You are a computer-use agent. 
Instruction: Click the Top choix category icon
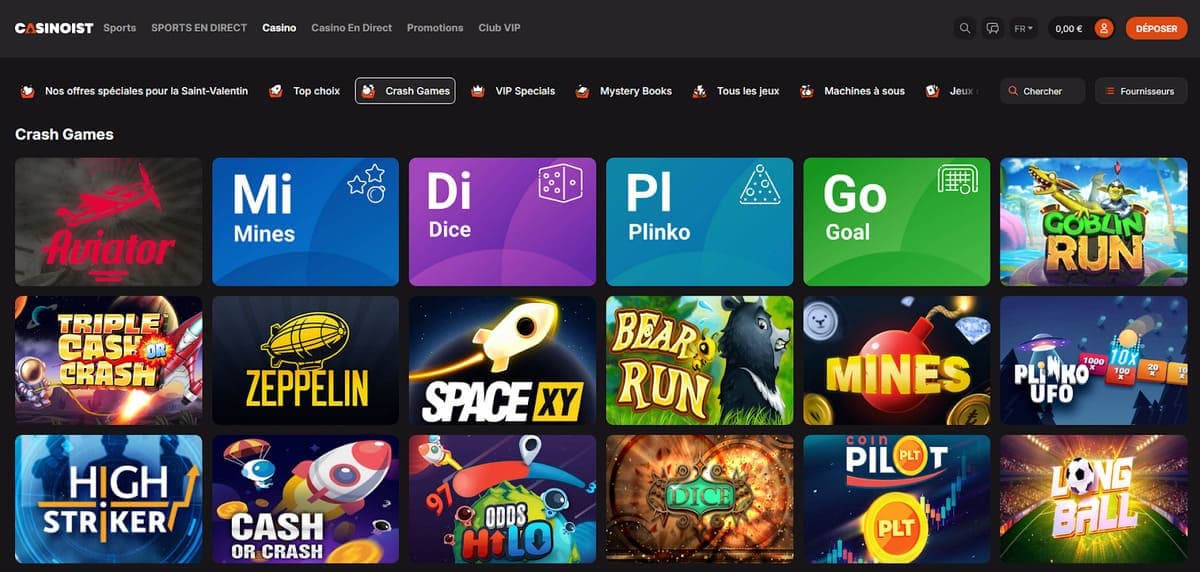point(276,91)
